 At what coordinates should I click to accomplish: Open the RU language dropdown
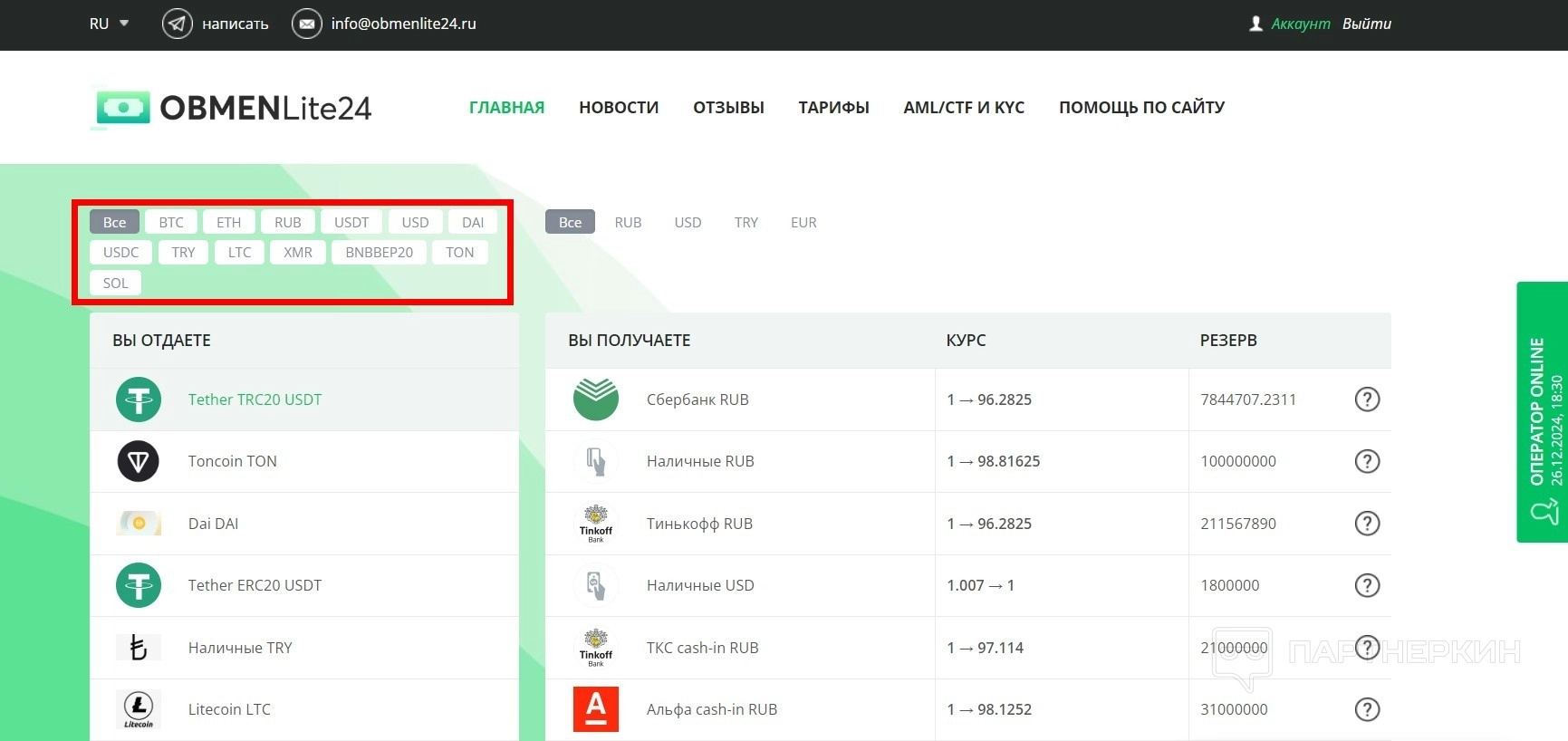tap(109, 24)
